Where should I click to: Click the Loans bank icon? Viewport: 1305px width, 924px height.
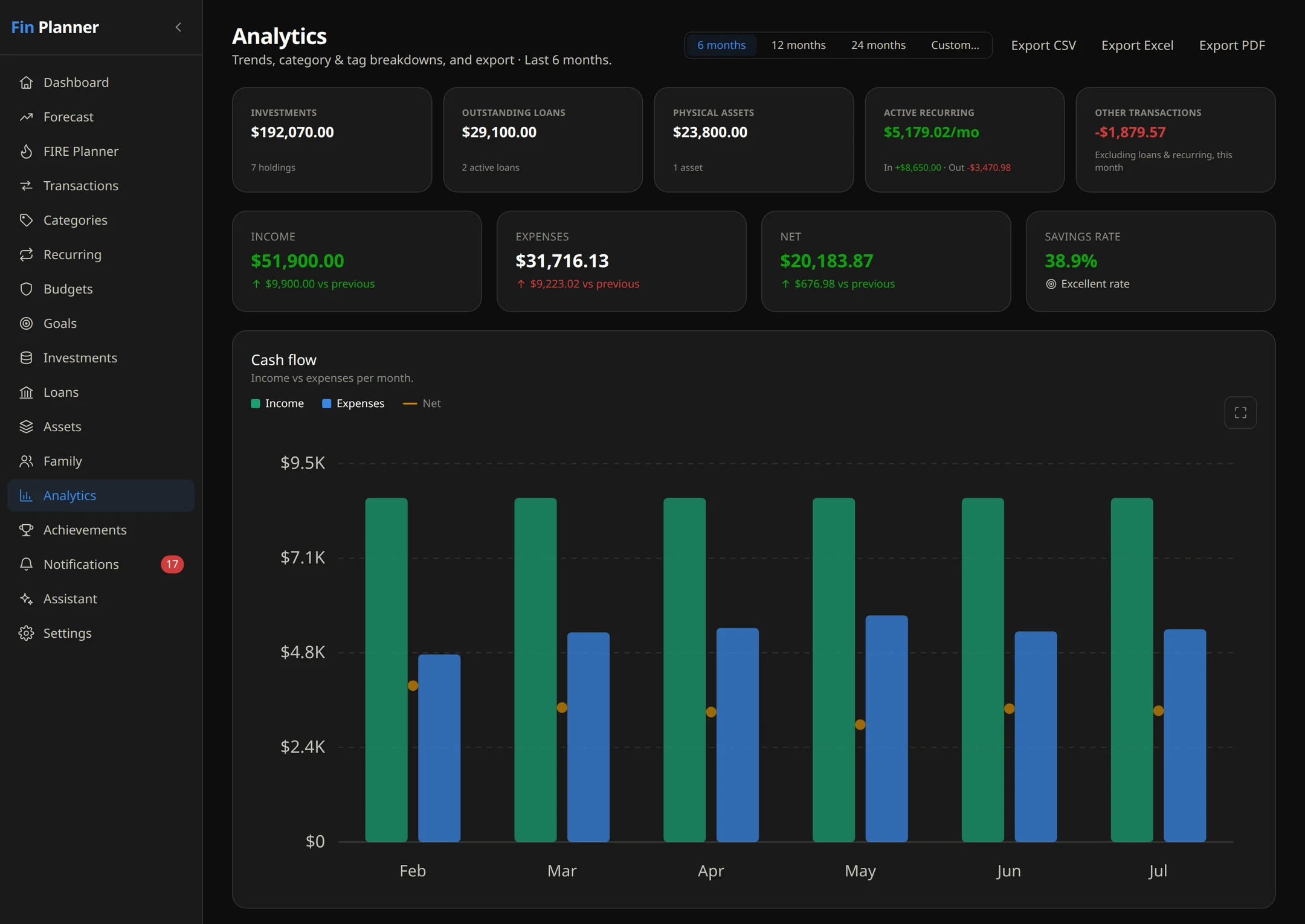pos(26,392)
